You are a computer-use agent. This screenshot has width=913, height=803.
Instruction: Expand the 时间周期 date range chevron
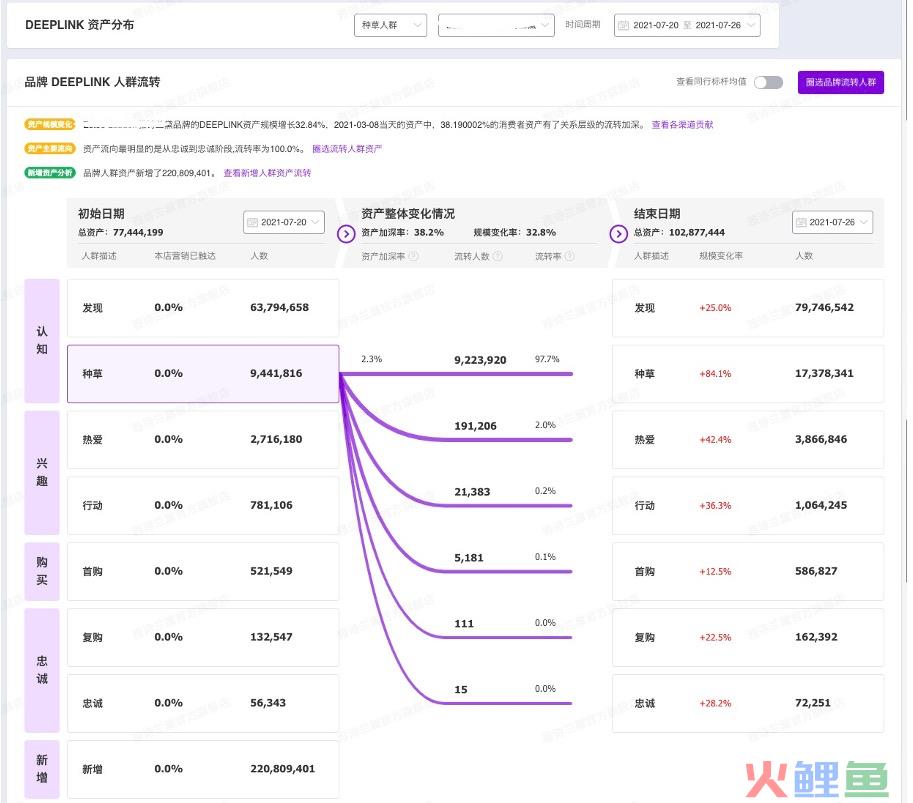click(x=751, y=25)
